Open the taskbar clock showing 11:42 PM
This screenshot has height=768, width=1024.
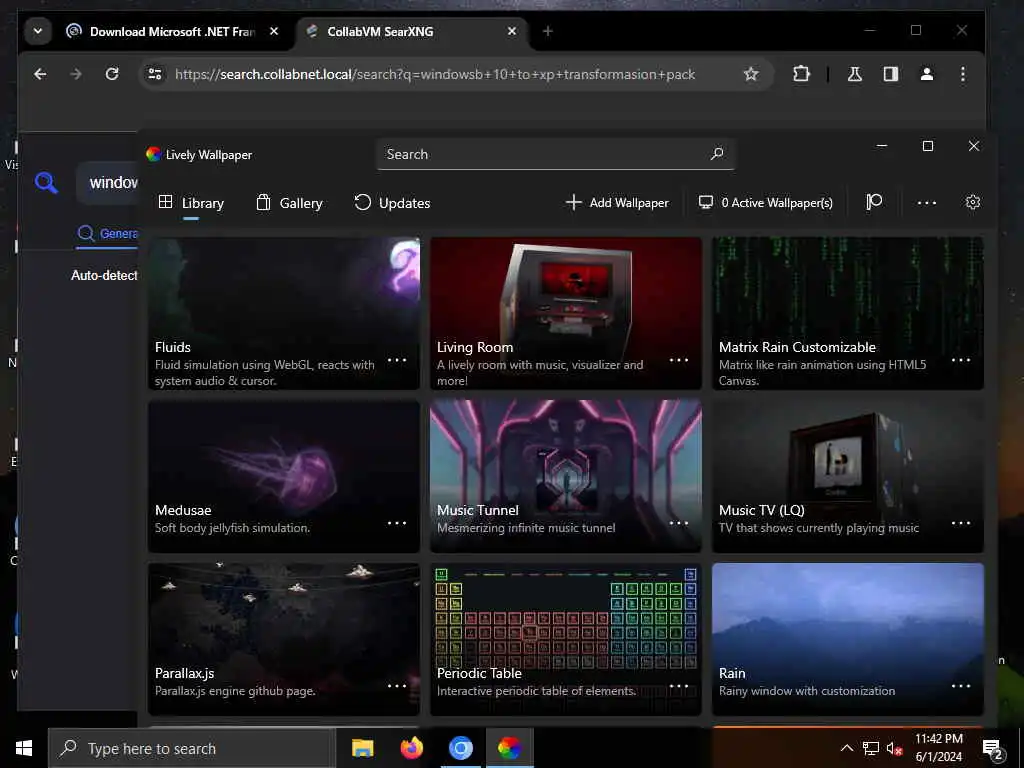click(938, 748)
